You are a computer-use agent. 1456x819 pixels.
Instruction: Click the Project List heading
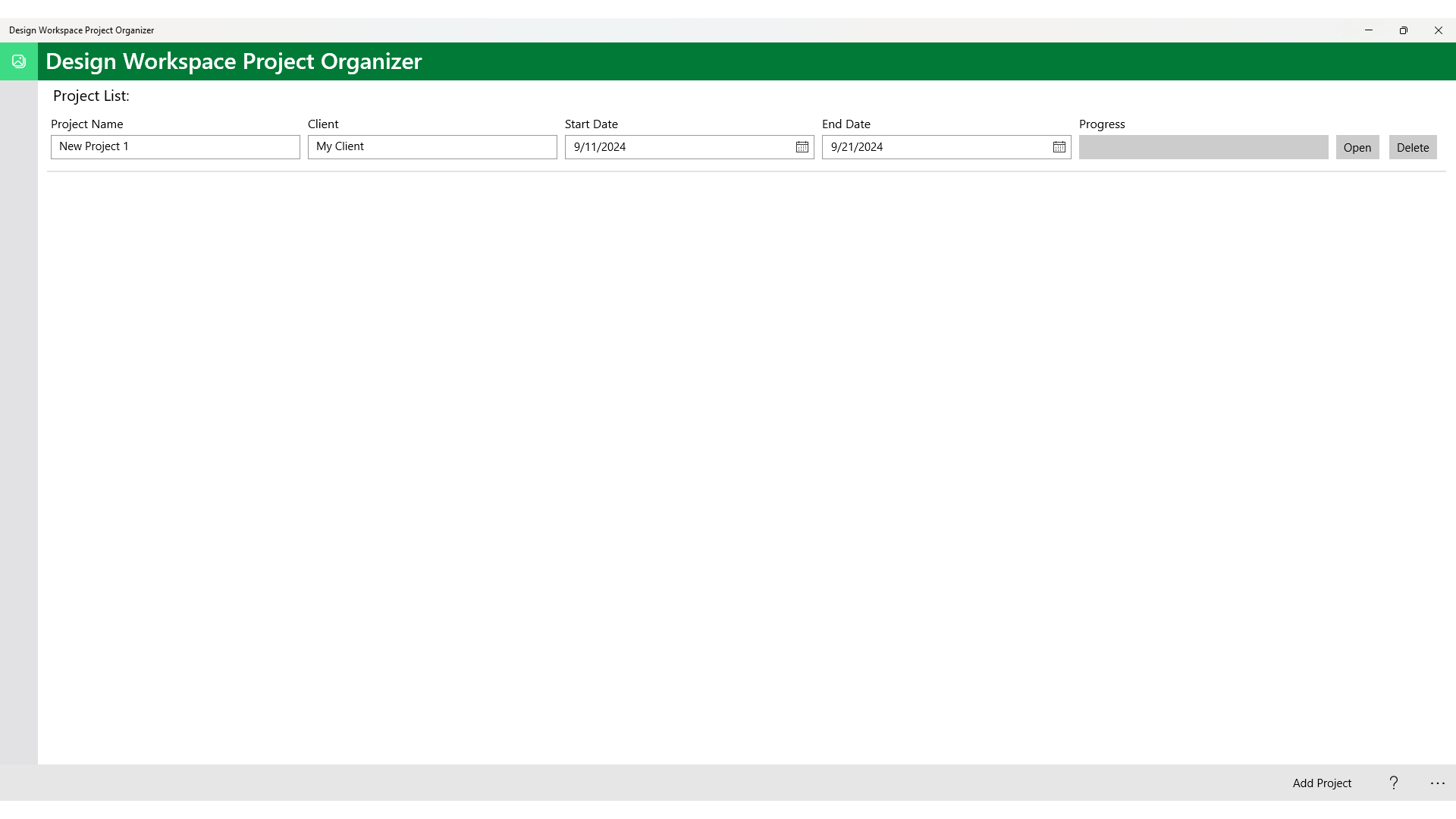91,96
